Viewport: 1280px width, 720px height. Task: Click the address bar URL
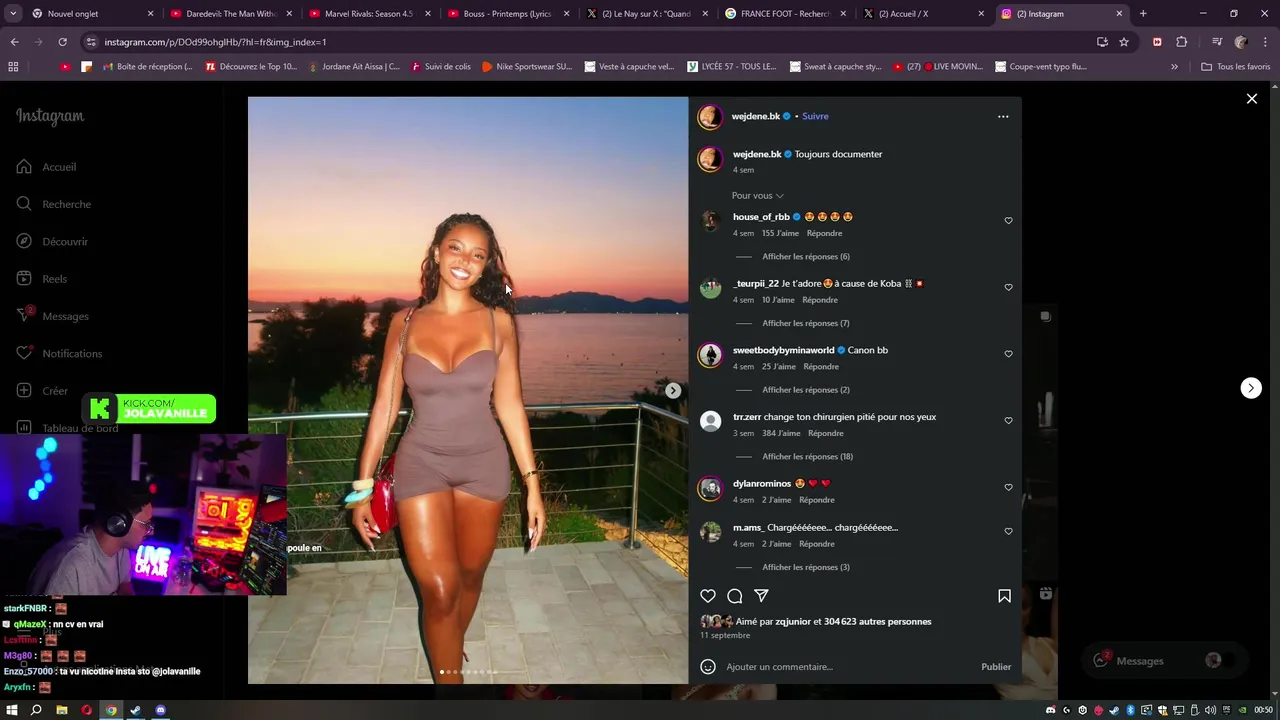pyautogui.click(x=215, y=42)
